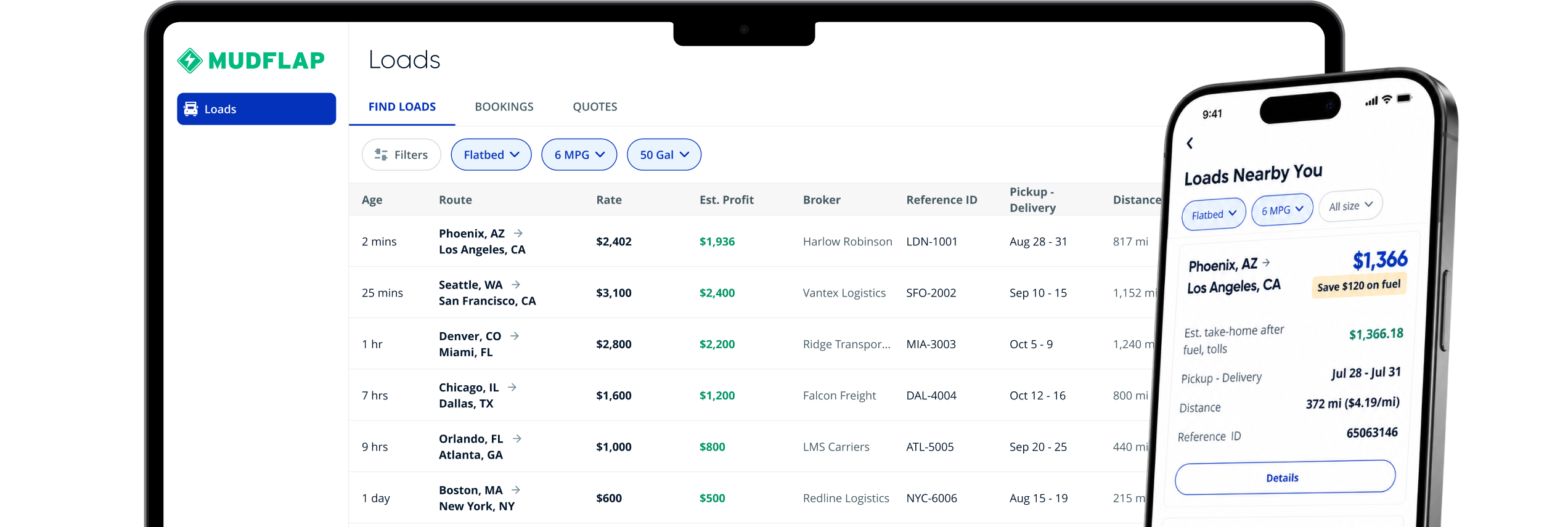The width and height of the screenshot is (1568, 527).
Task: Click the Dallas, TX destination text
Action: coord(466,403)
